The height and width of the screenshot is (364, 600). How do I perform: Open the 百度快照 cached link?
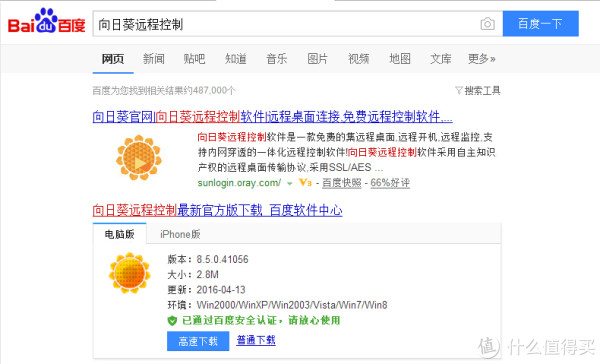[342, 183]
